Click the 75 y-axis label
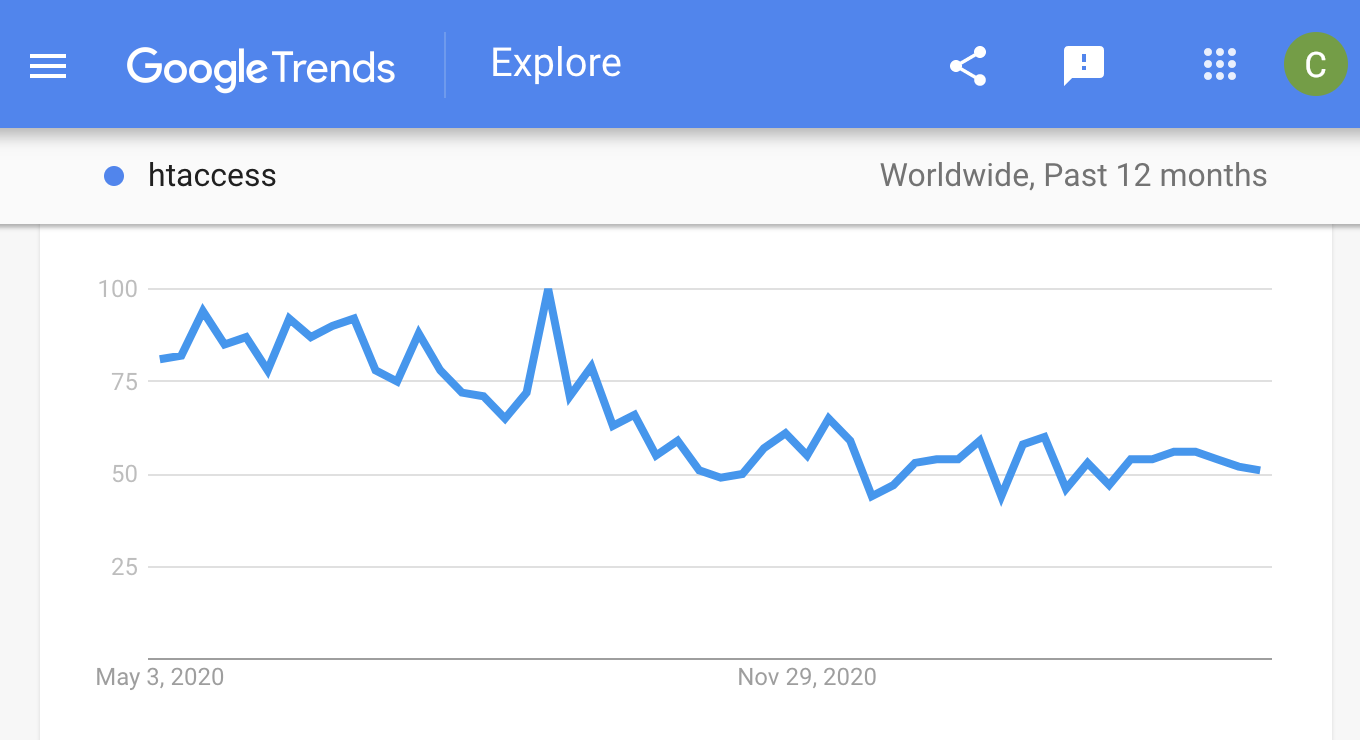Viewport: 1360px width, 740px height. click(124, 382)
